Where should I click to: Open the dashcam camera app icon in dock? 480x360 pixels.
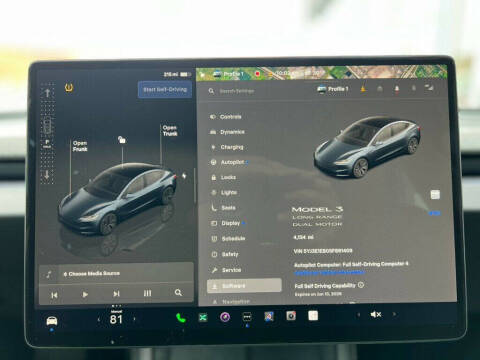(291, 315)
